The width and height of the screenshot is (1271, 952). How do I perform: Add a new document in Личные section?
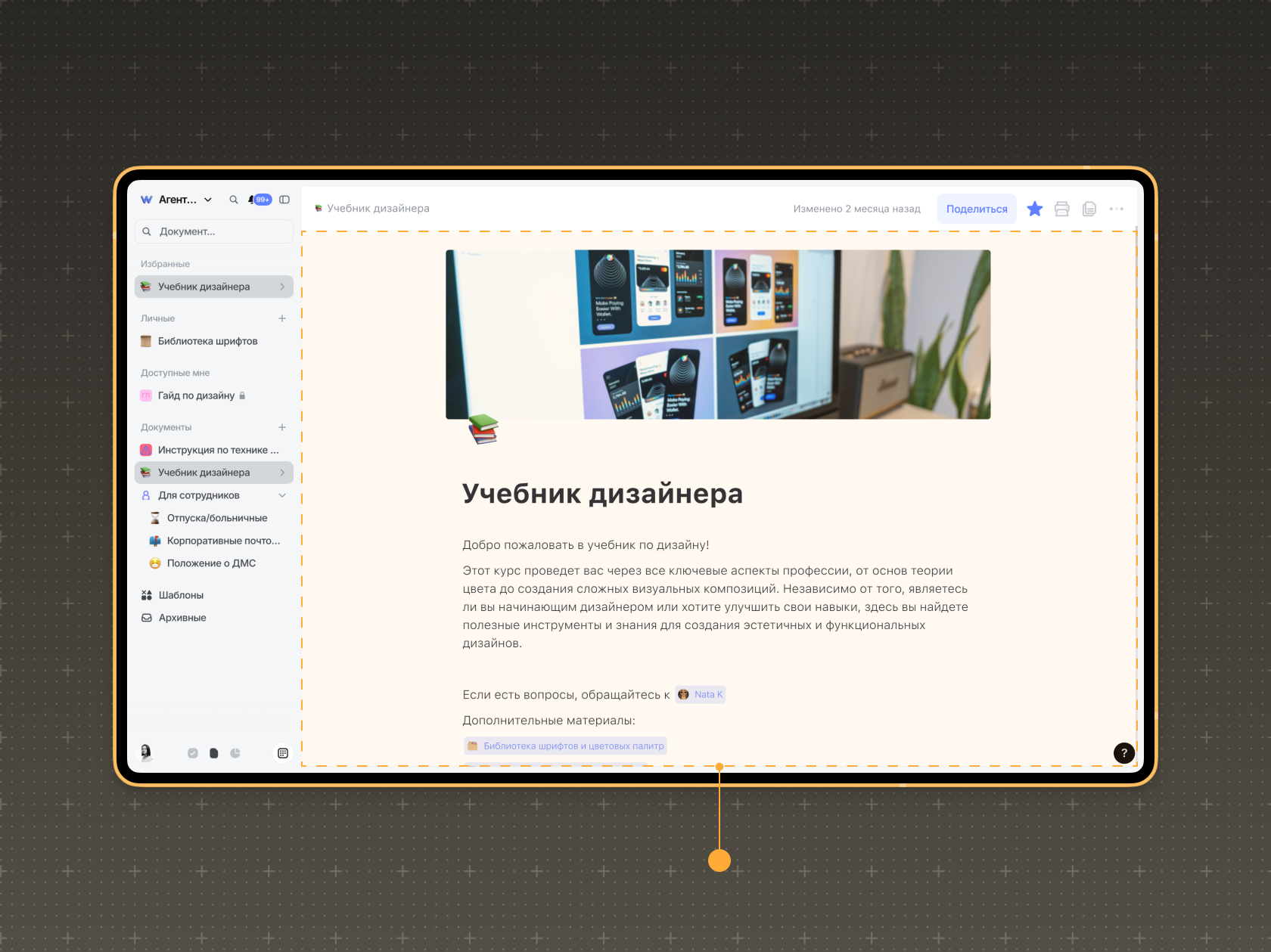click(282, 318)
